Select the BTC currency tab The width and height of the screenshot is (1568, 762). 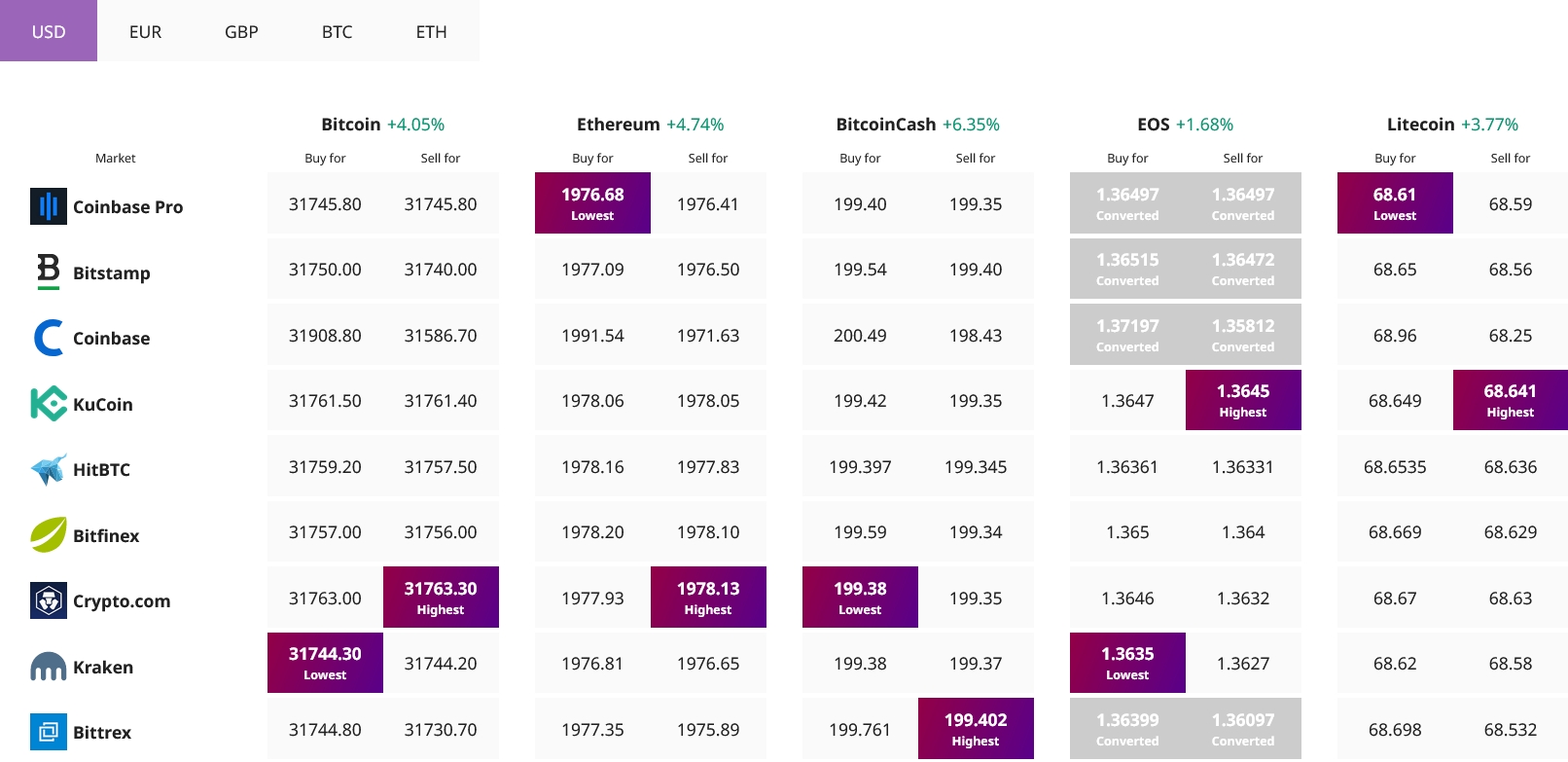click(337, 31)
